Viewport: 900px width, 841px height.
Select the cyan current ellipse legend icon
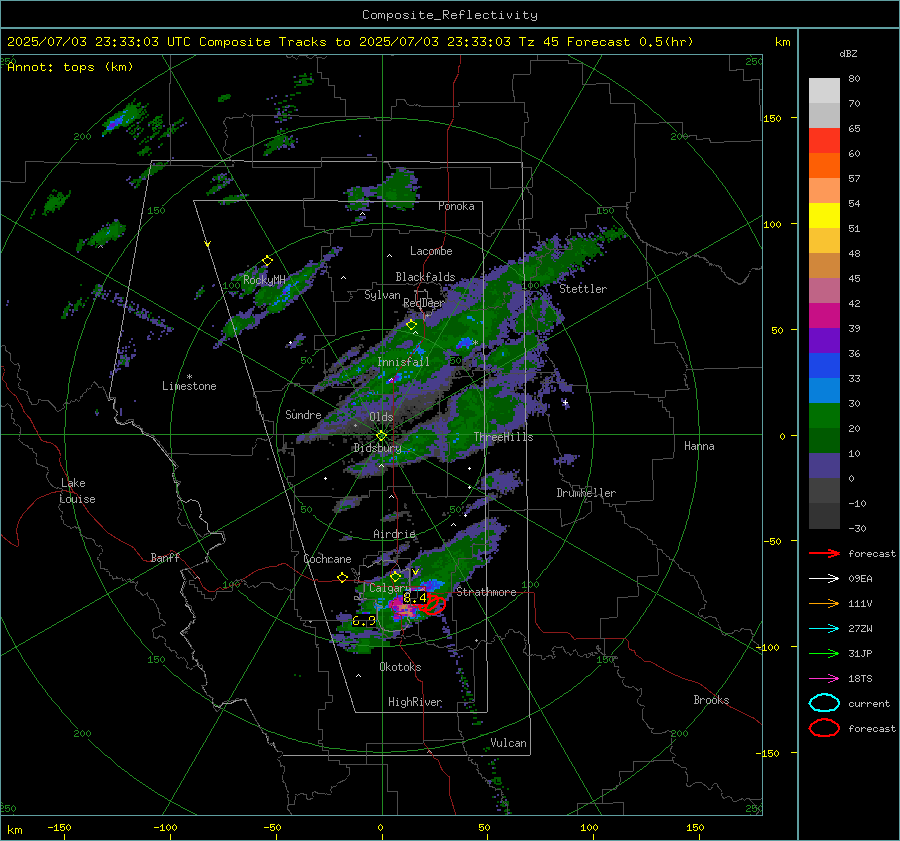pyautogui.click(x=824, y=703)
